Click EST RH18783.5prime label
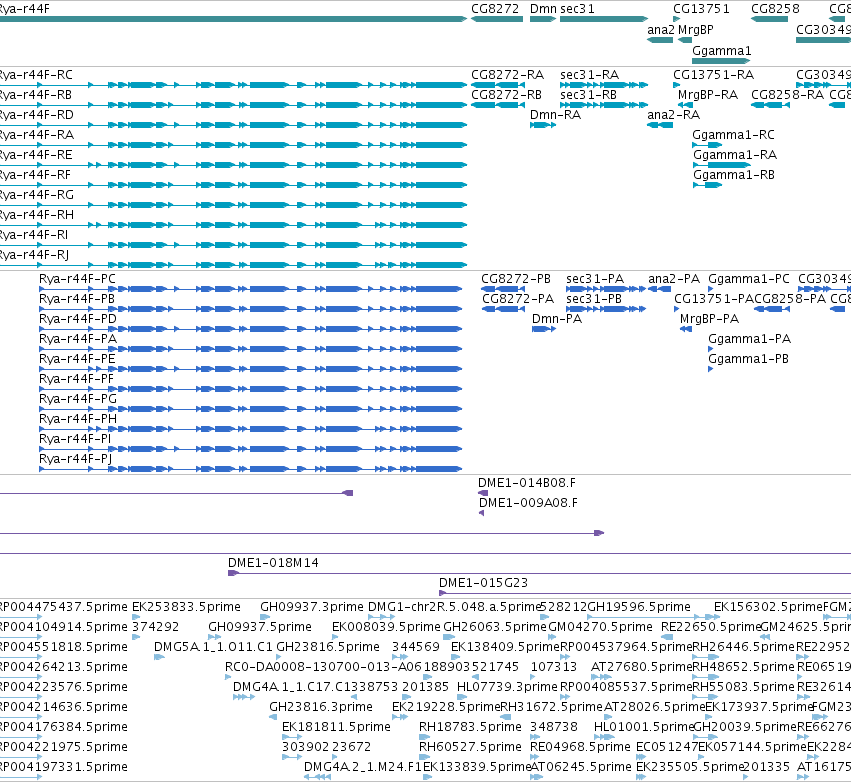The width and height of the screenshot is (851, 782). pos(470,727)
